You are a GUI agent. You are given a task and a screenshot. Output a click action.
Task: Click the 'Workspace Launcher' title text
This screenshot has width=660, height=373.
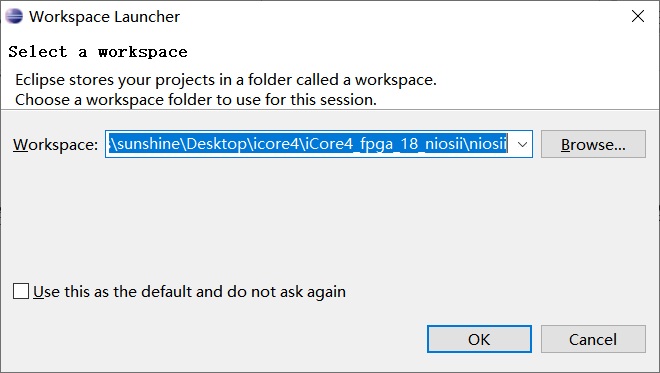pyautogui.click(x=104, y=17)
